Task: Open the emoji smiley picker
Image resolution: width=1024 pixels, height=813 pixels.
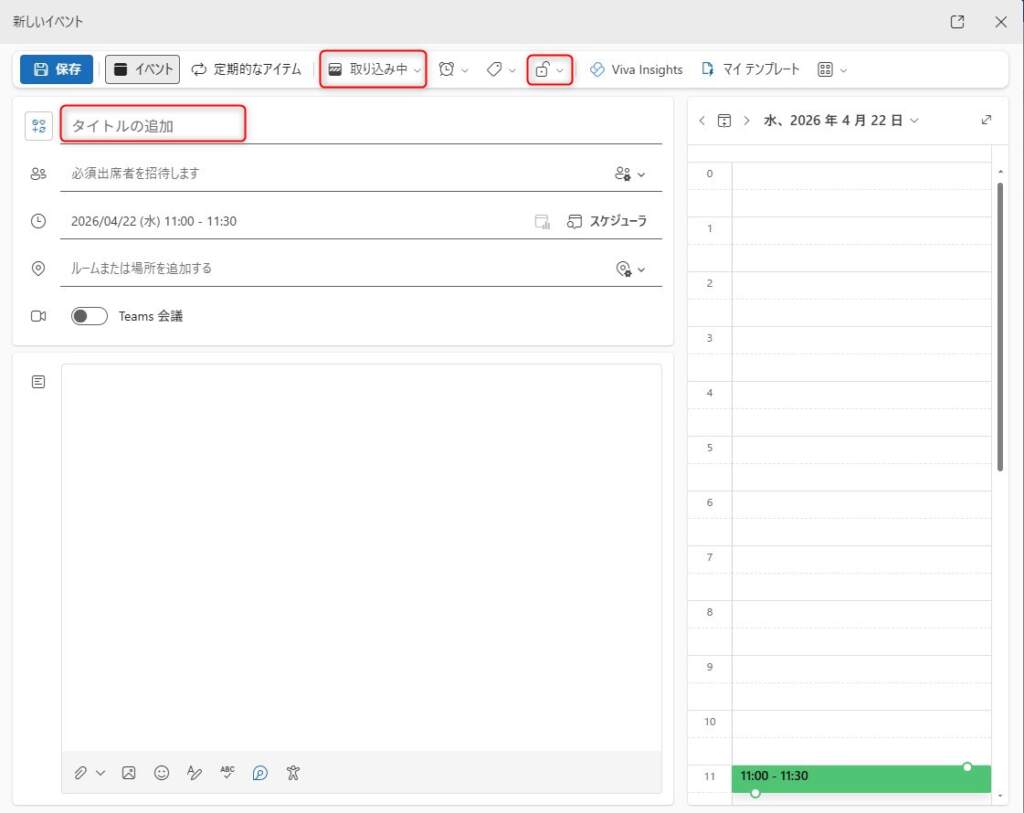Action: [x=161, y=773]
